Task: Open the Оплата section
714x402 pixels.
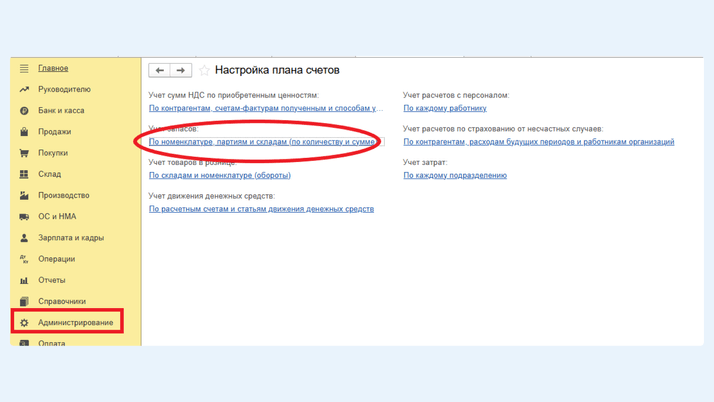Action: point(51,343)
